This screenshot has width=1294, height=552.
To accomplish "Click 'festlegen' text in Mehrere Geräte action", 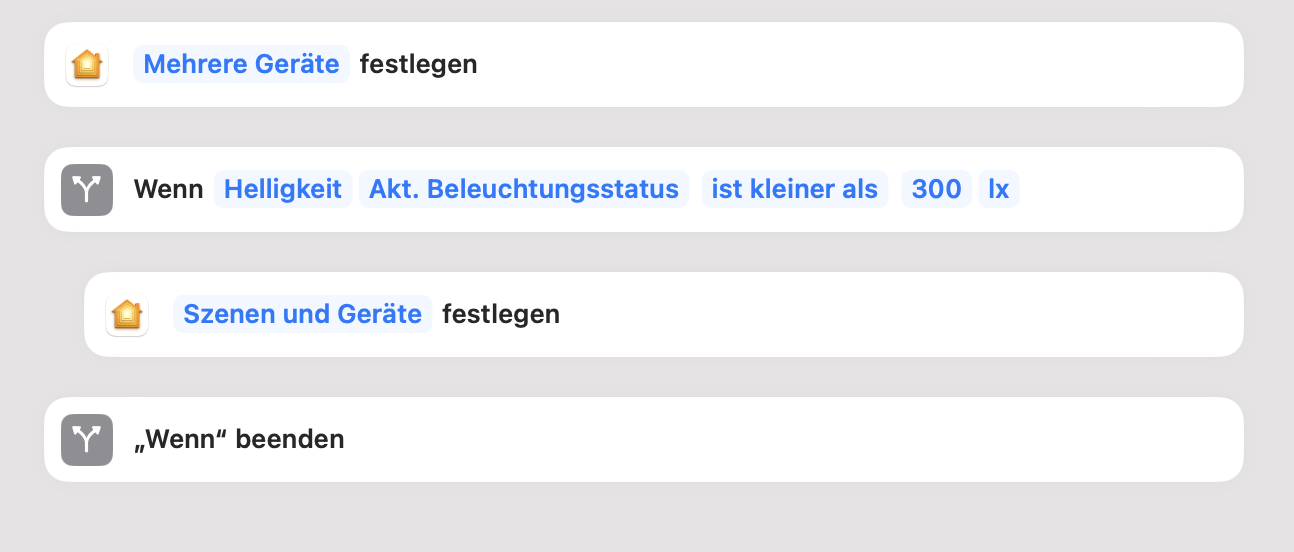I will 418,64.
